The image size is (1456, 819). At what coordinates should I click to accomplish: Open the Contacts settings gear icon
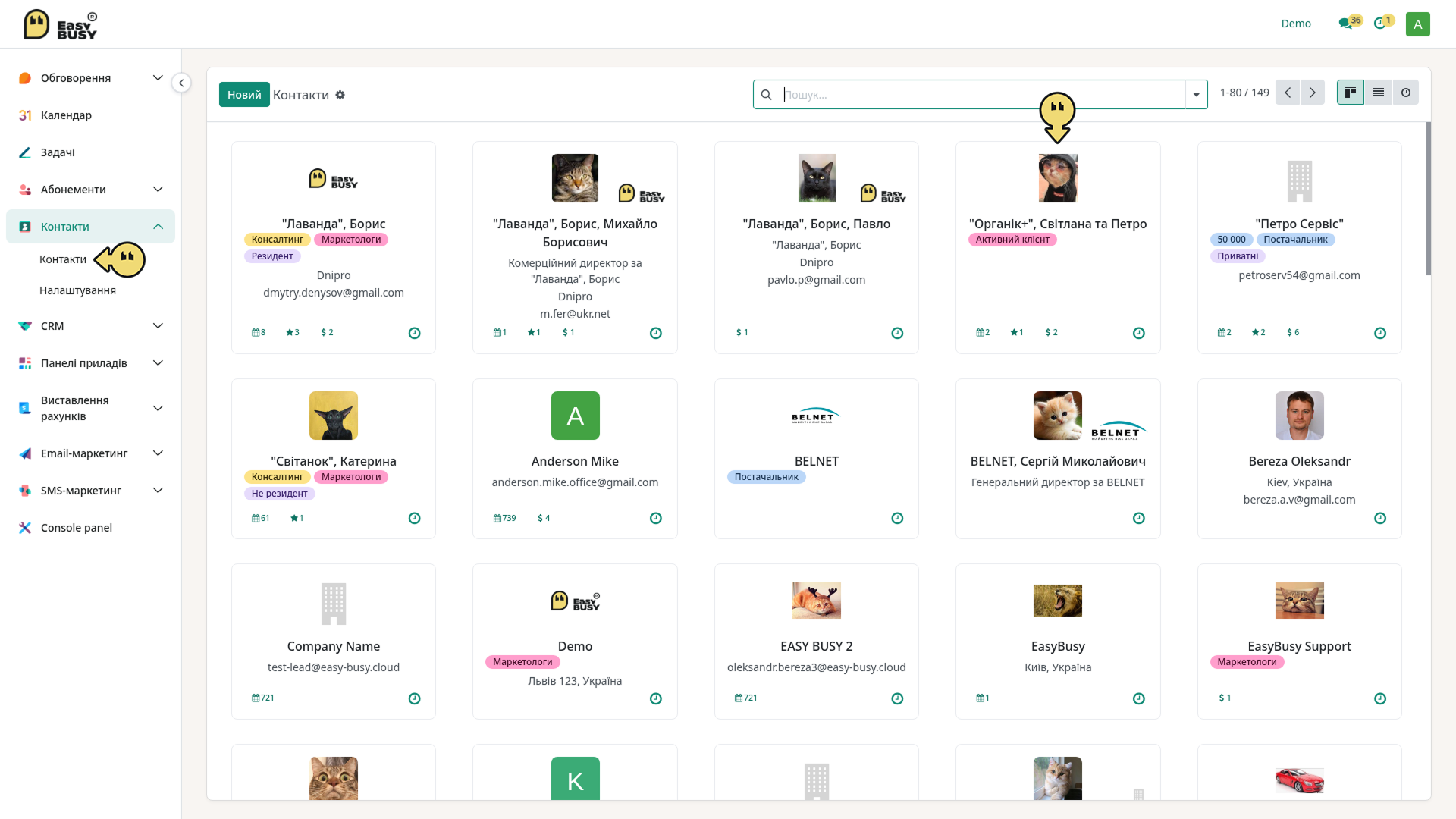point(340,95)
